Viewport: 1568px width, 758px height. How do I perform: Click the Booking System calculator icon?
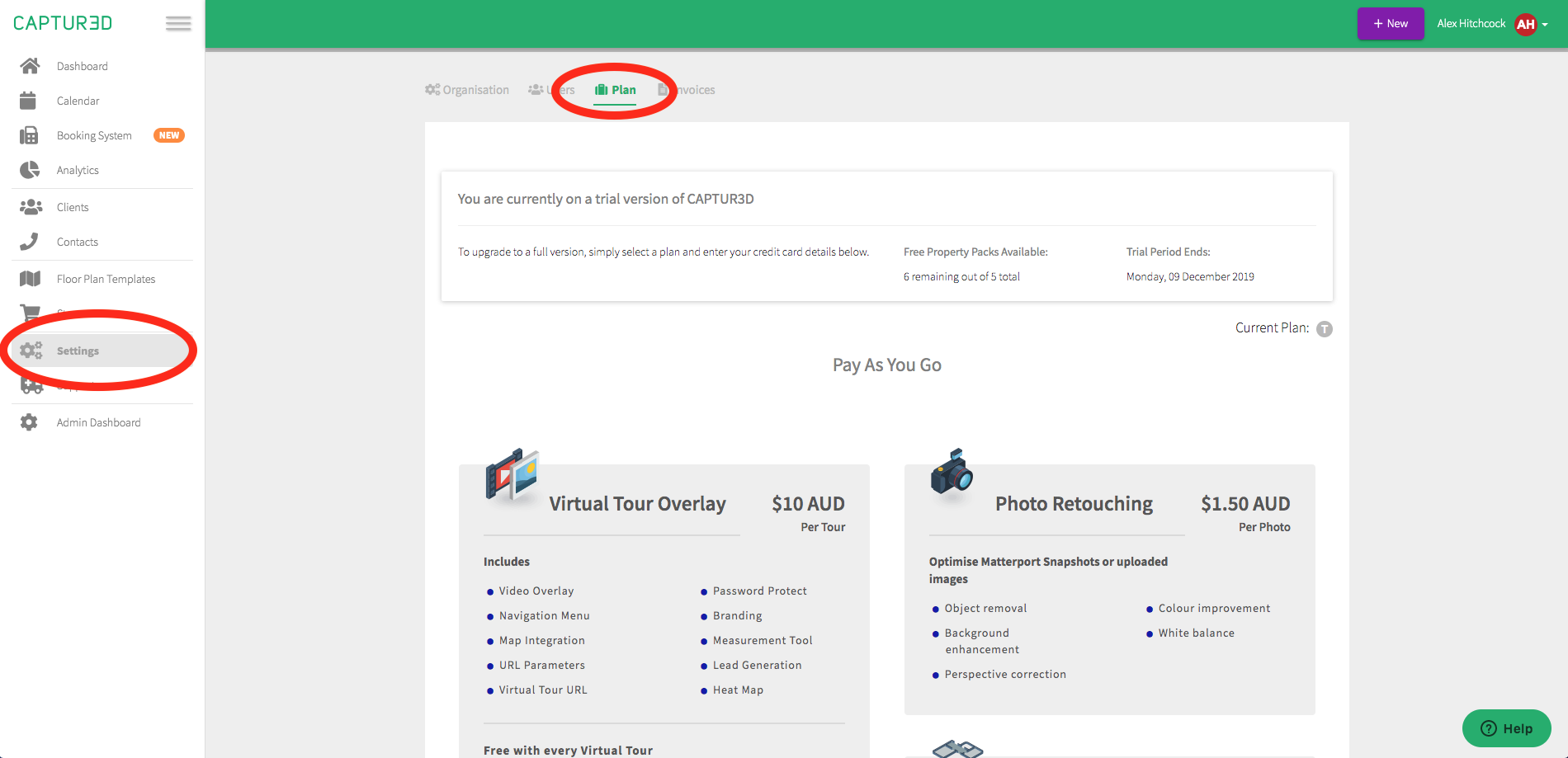[x=29, y=135]
